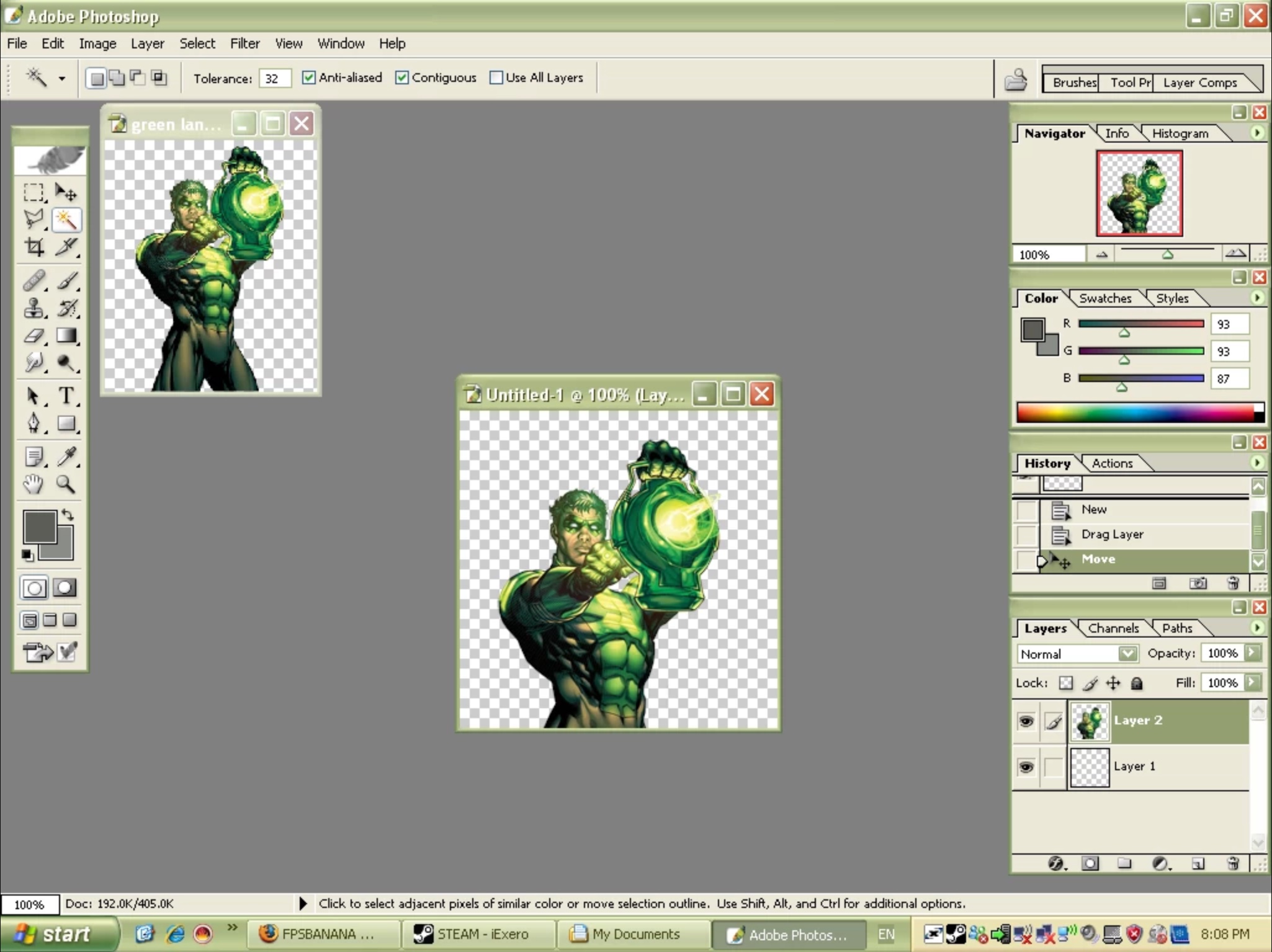Image resolution: width=1272 pixels, height=952 pixels.
Task: Click the Drag Layer history state
Action: pyautogui.click(x=1111, y=534)
